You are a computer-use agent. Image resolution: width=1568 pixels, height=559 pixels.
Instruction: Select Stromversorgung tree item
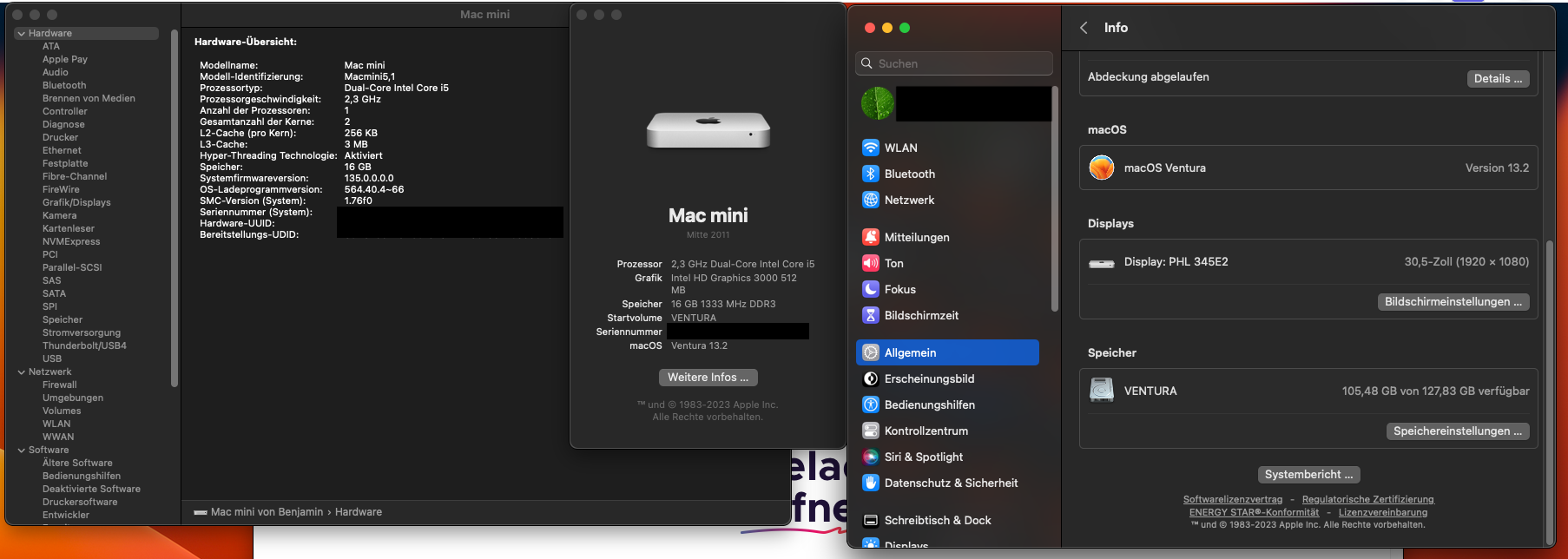(x=82, y=332)
